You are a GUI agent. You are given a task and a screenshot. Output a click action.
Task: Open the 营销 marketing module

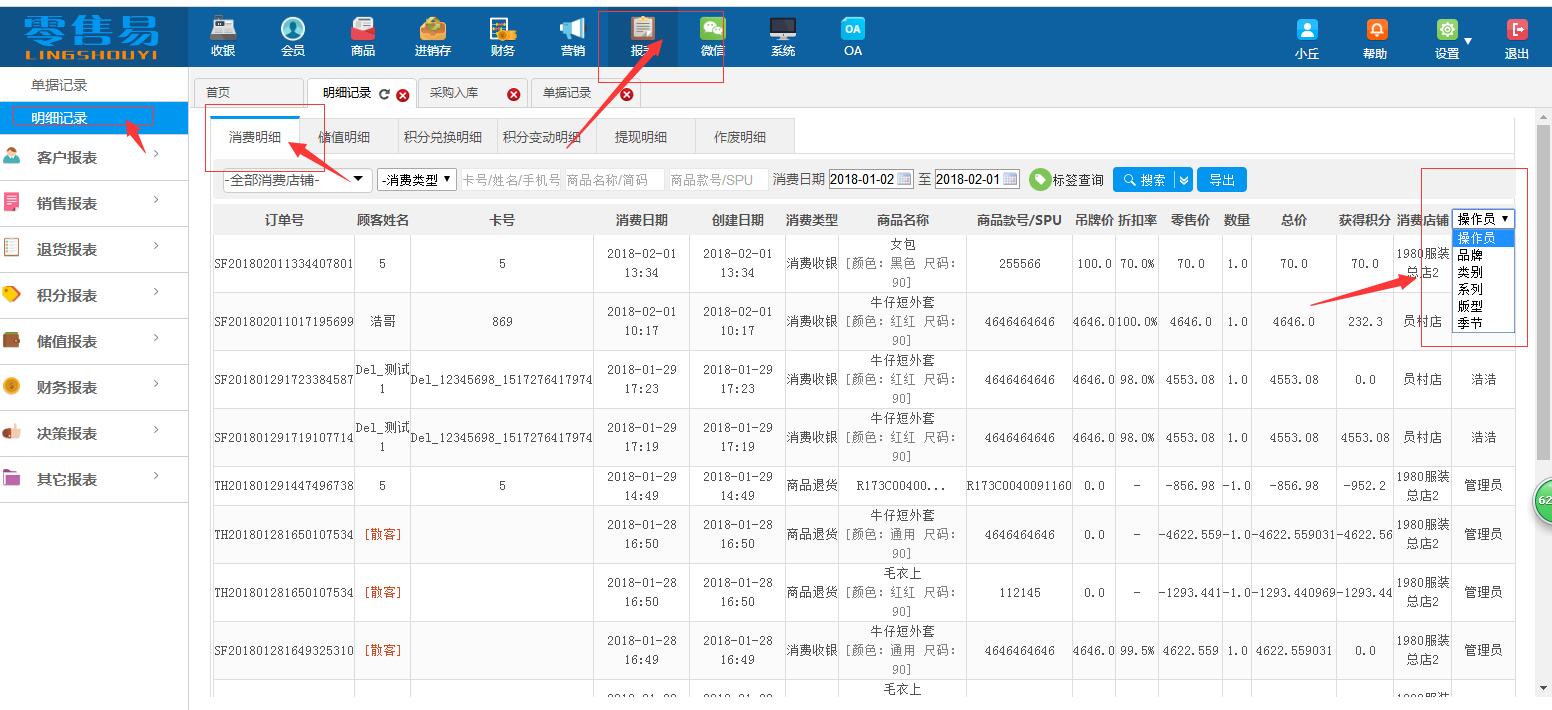tap(571, 35)
